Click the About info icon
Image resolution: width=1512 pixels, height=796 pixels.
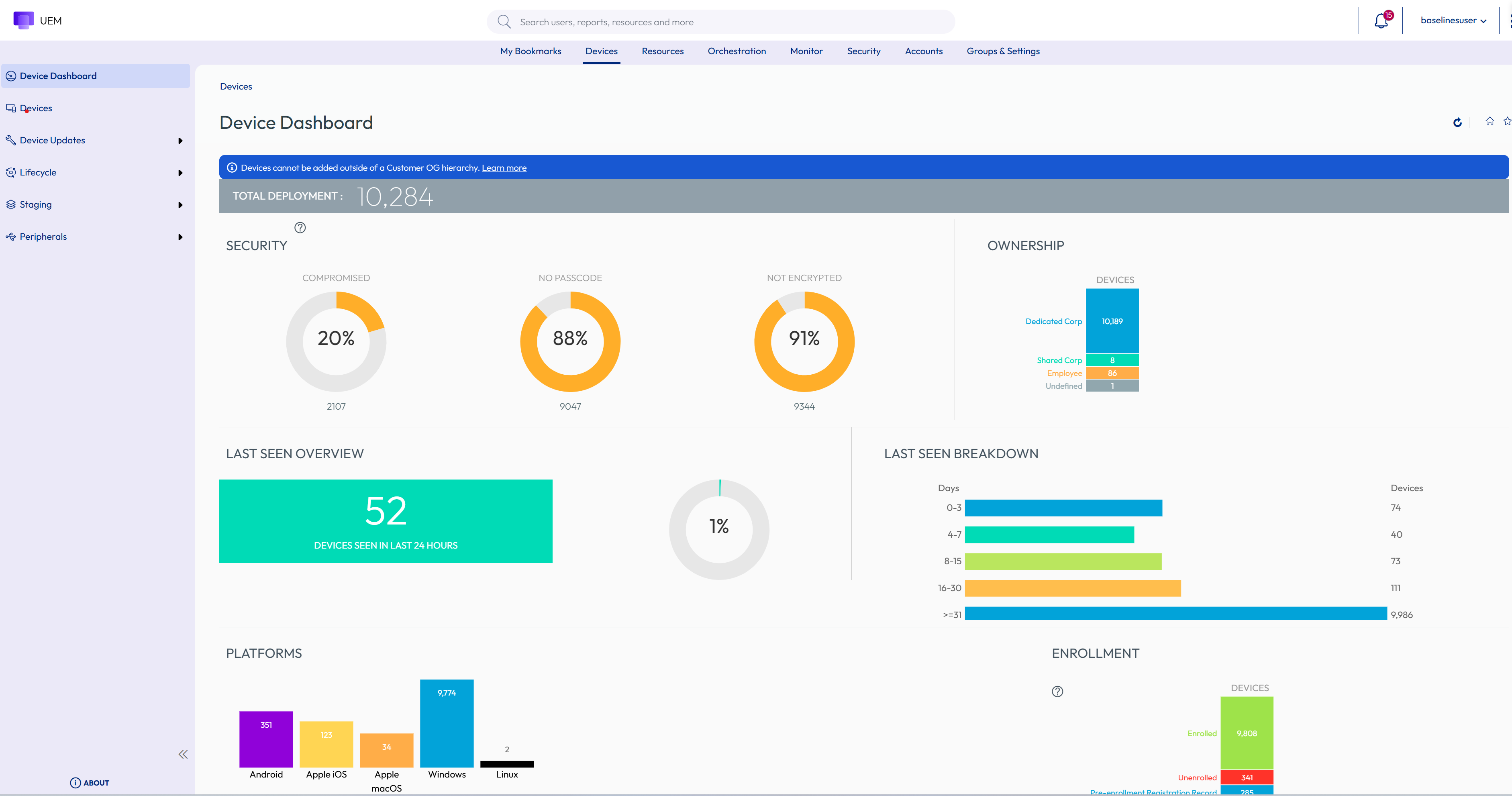click(x=75, y=782)
